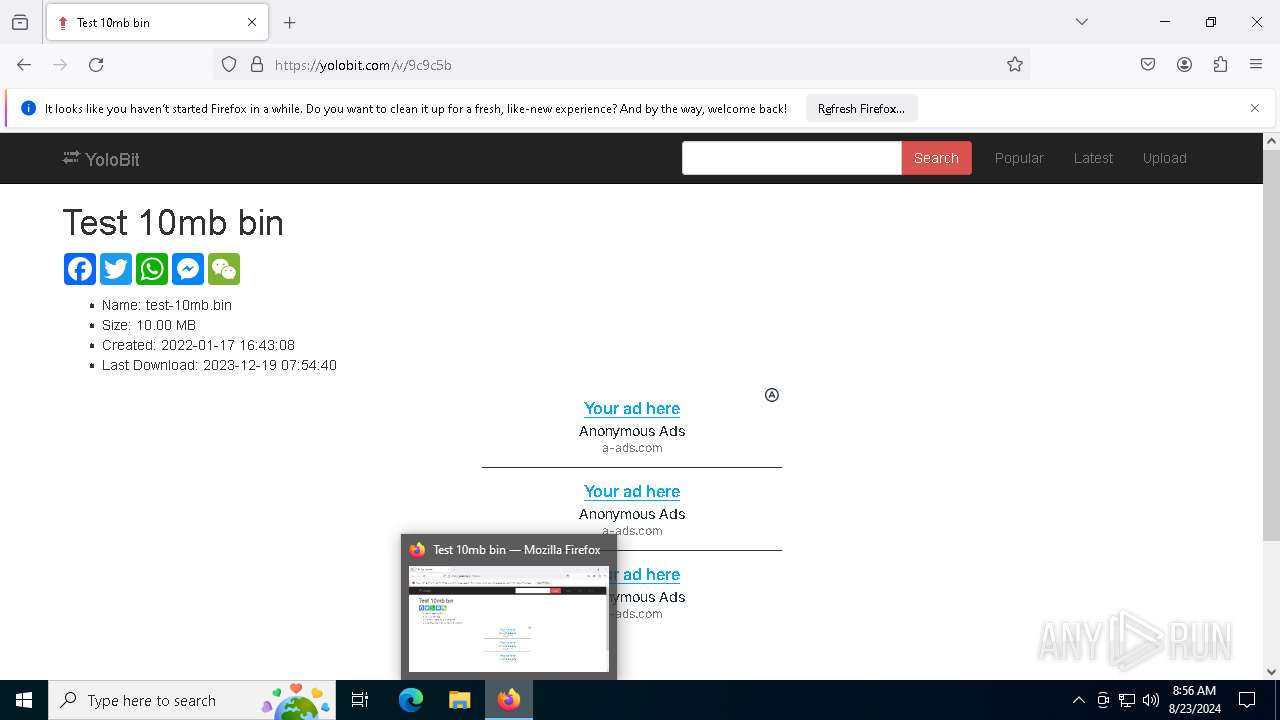Screen dimensions: 1280x720
Task: Open tracking protection shield info
Action: pyautogui.click(x=229, y=65)
